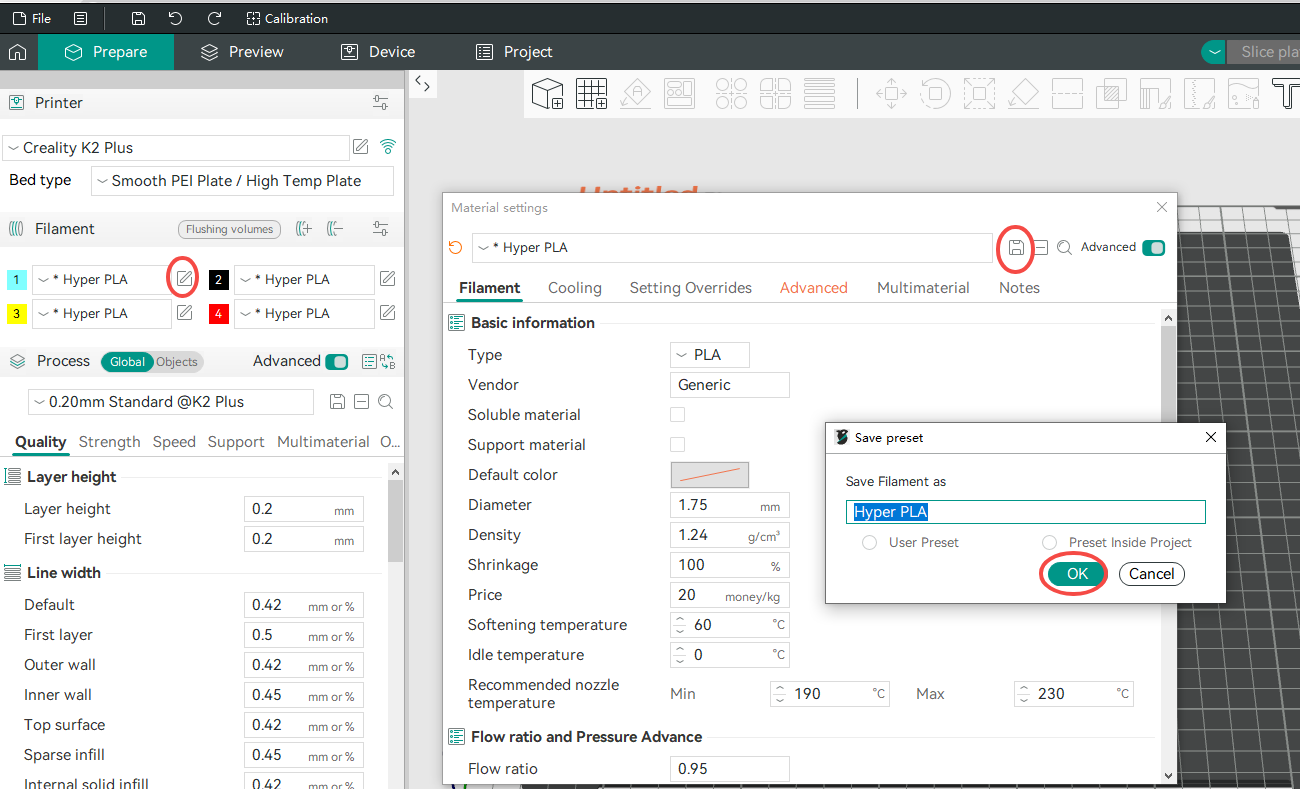Viewport: 1300px width, 789px height.
Task: Click the orange reset icon in Material settings
Action: (456, 247)
